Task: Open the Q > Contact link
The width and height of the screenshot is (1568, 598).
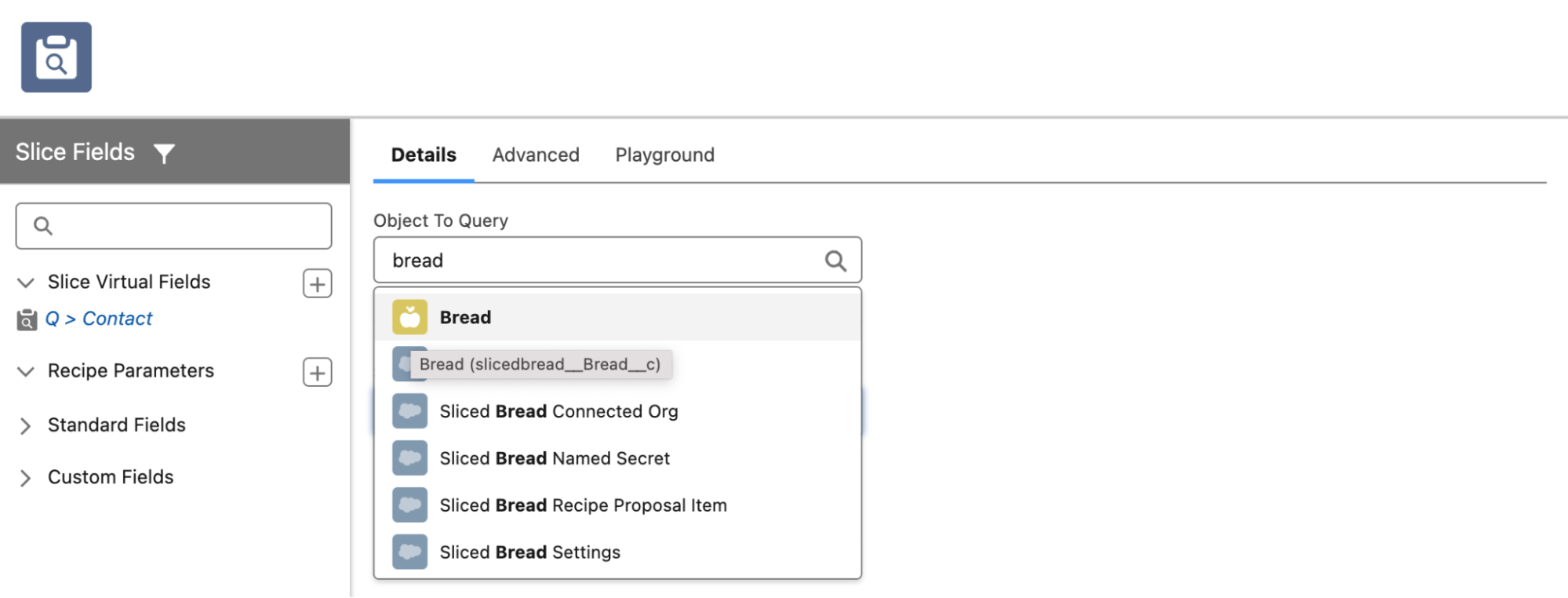Action: (x=99, y=319)
